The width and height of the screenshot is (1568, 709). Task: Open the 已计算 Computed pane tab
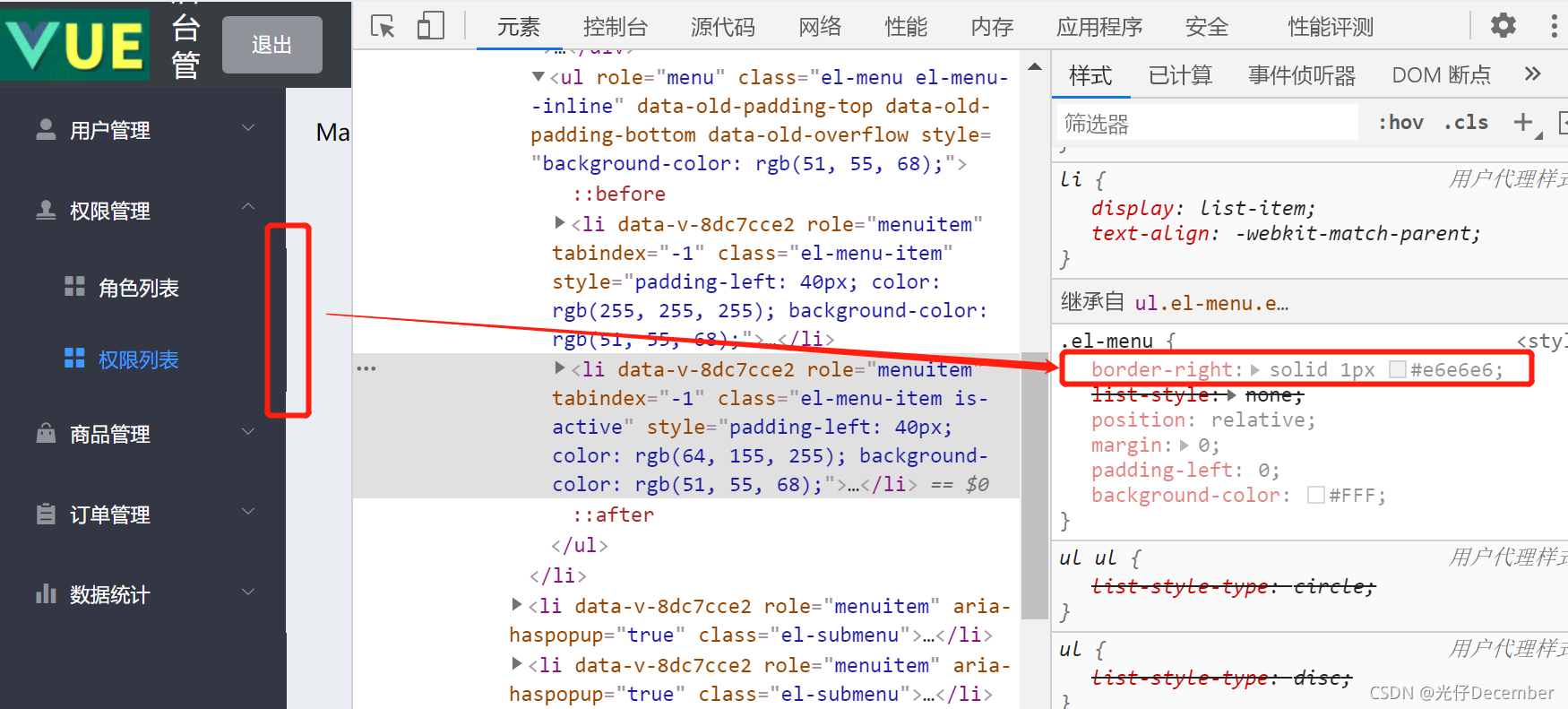[1180, 75]
